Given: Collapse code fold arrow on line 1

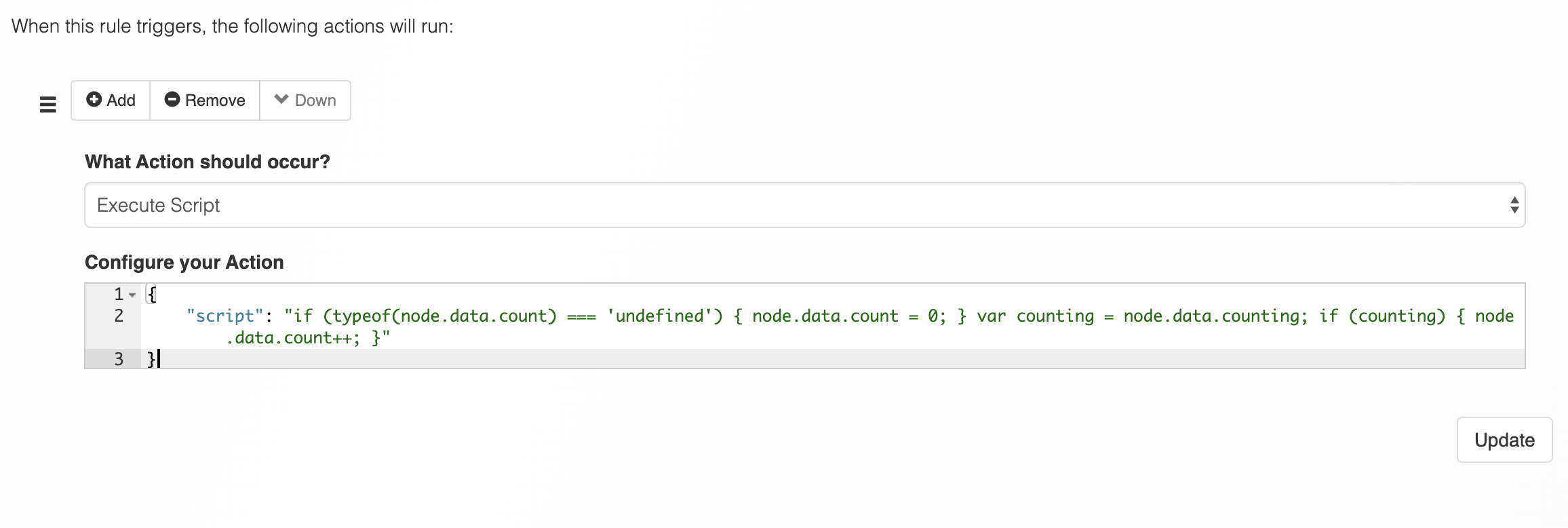Looking at the screenshot, I should coord(132,295).
